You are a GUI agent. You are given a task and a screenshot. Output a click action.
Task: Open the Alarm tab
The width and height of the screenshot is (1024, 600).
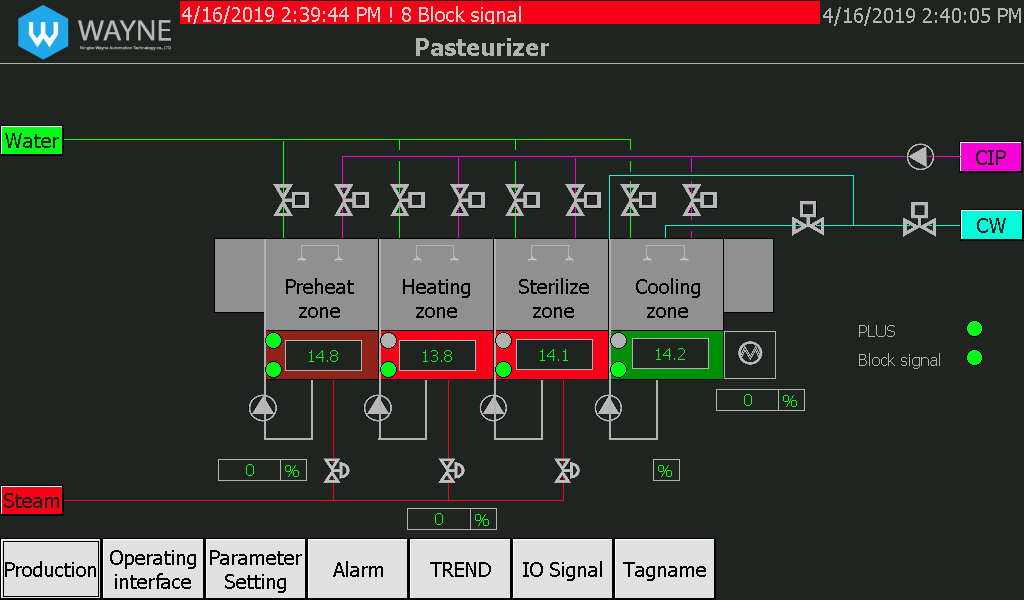tap(358, 569)
